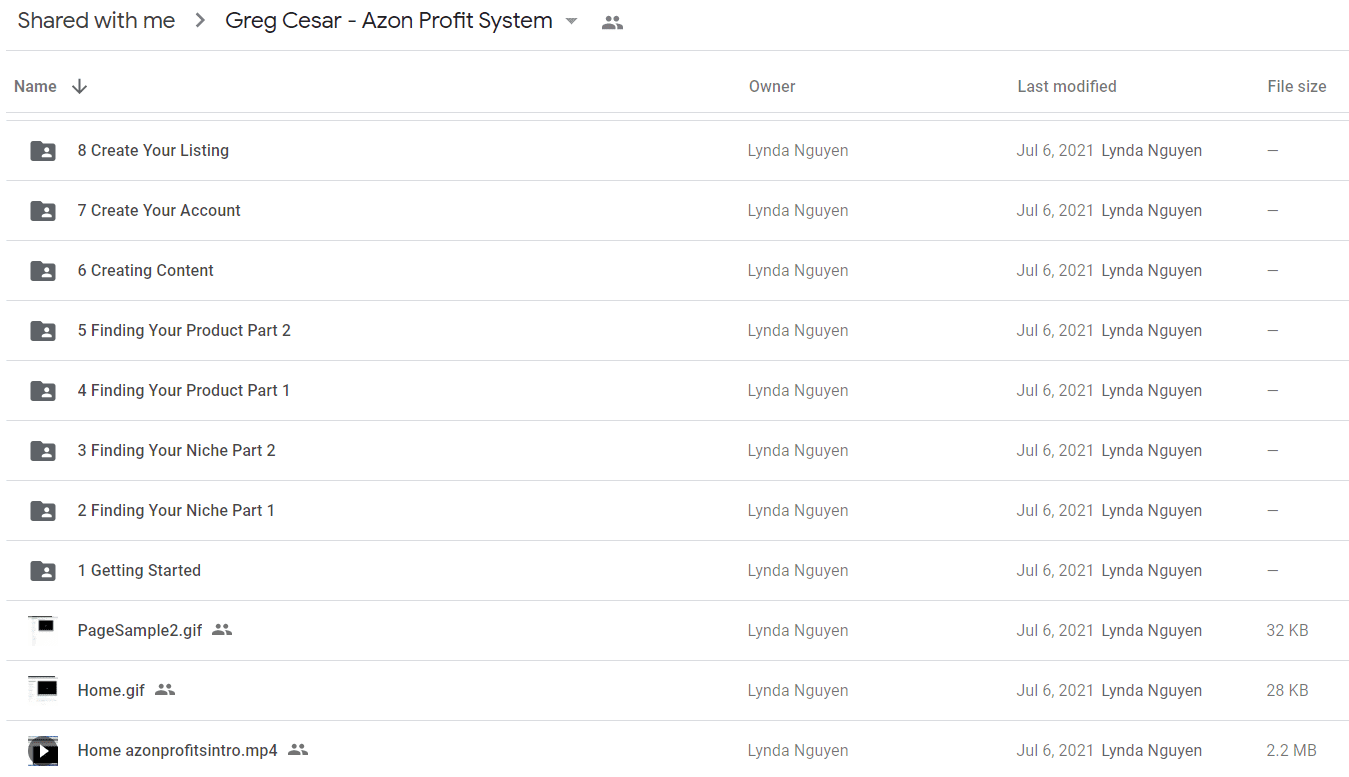Select 2 Finding Your Niche Part 1 name
Screen dimensions: 1349x777
176,510
